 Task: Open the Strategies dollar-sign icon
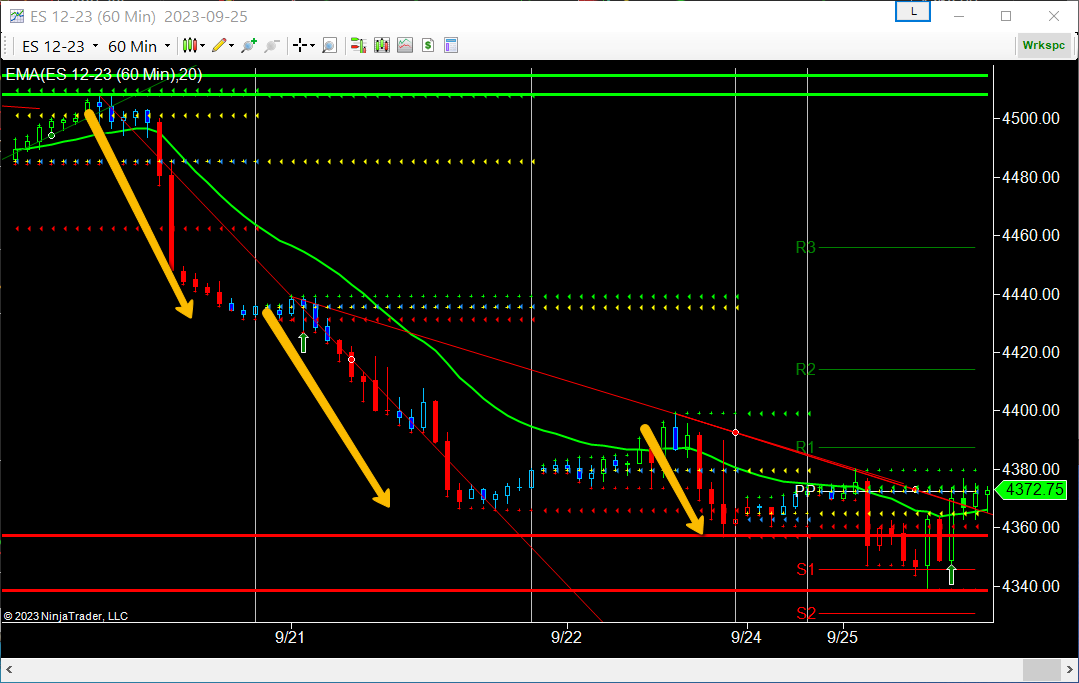point(428,46)
